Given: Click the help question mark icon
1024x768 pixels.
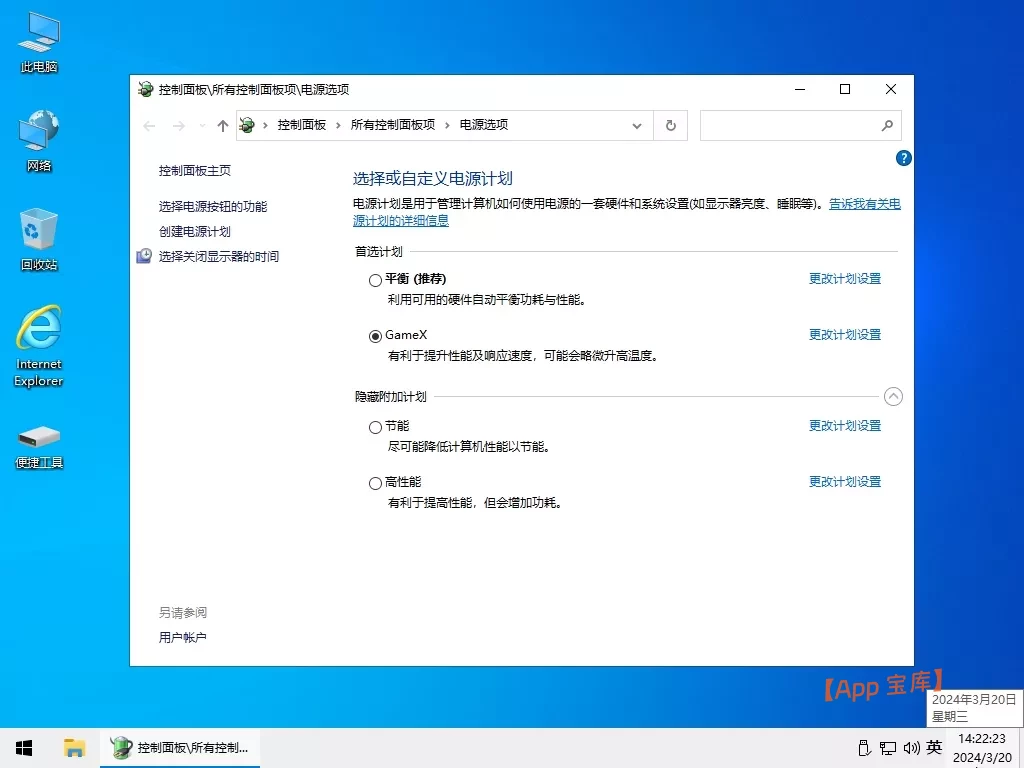Looking at the screenshot, I should click(x=903, y=157).
